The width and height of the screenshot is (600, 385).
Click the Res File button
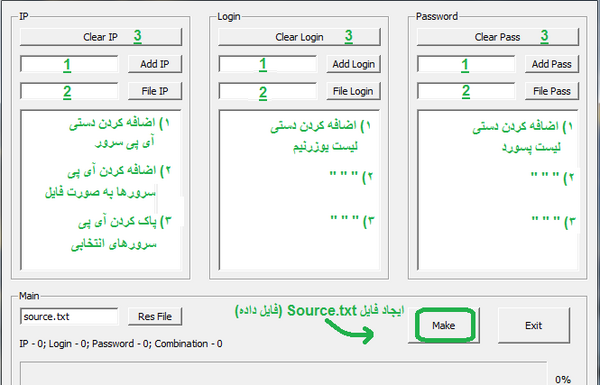(155, 316)
